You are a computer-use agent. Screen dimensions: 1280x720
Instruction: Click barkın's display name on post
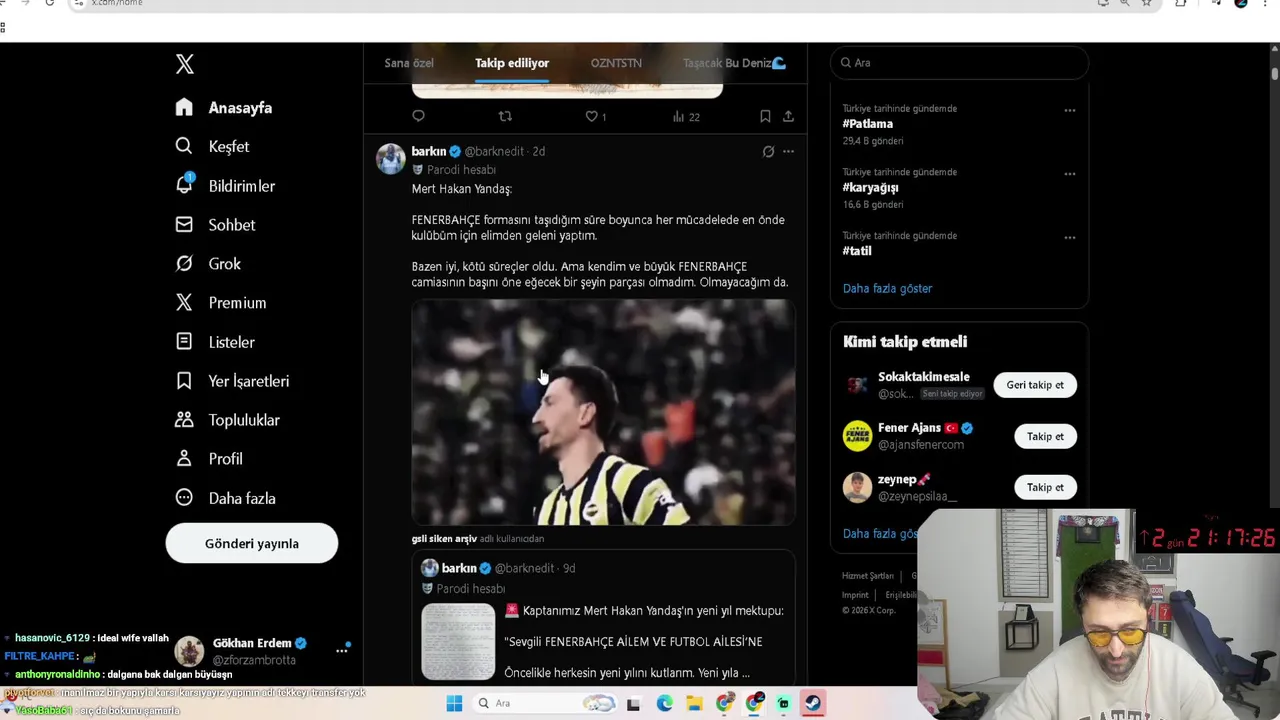[x=429, y=151]
